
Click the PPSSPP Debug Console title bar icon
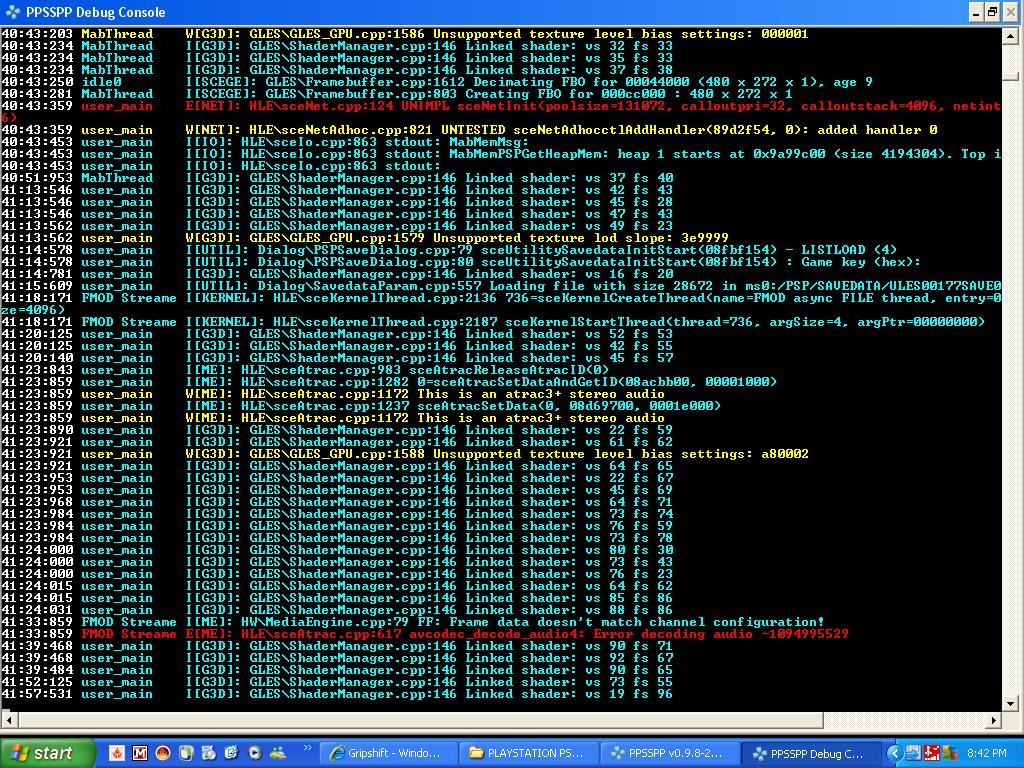click(x=13, y=12)
